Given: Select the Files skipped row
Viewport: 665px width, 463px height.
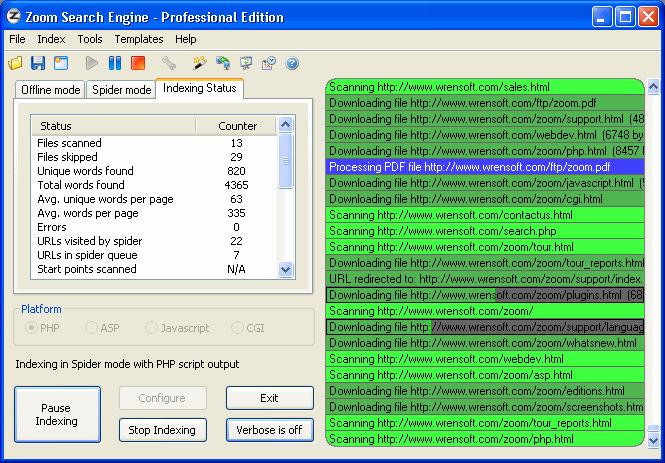Looking at the screenshot, I should (x=155, y=157).
